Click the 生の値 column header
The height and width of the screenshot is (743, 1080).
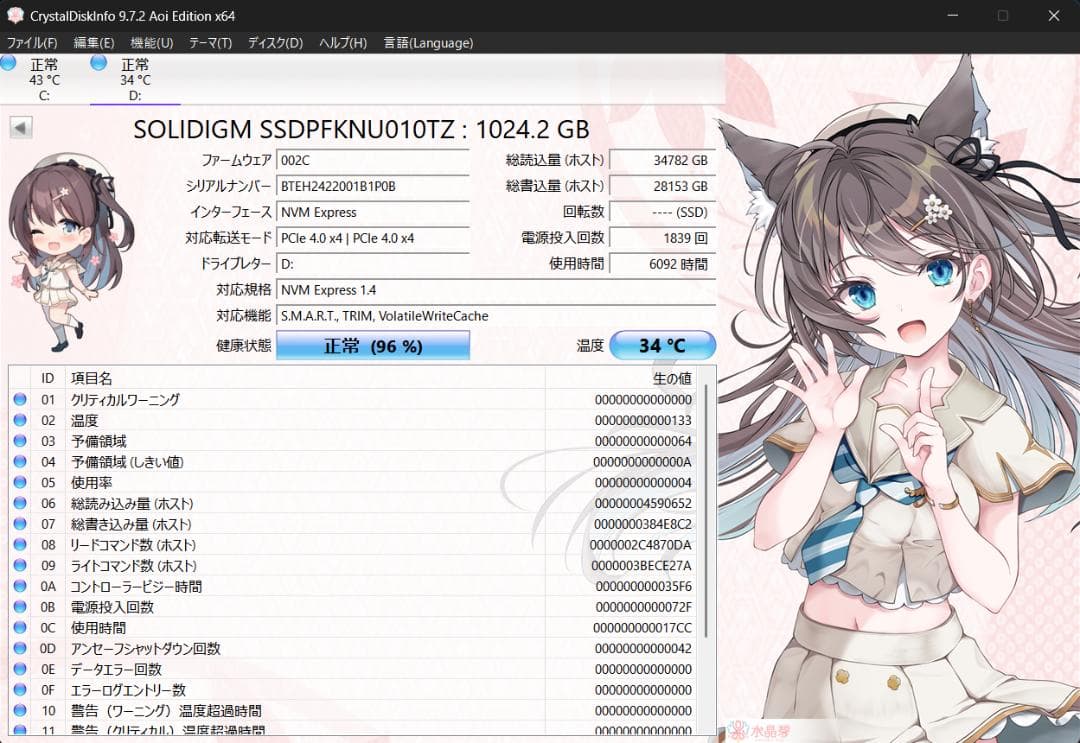[x=620, y=378]
